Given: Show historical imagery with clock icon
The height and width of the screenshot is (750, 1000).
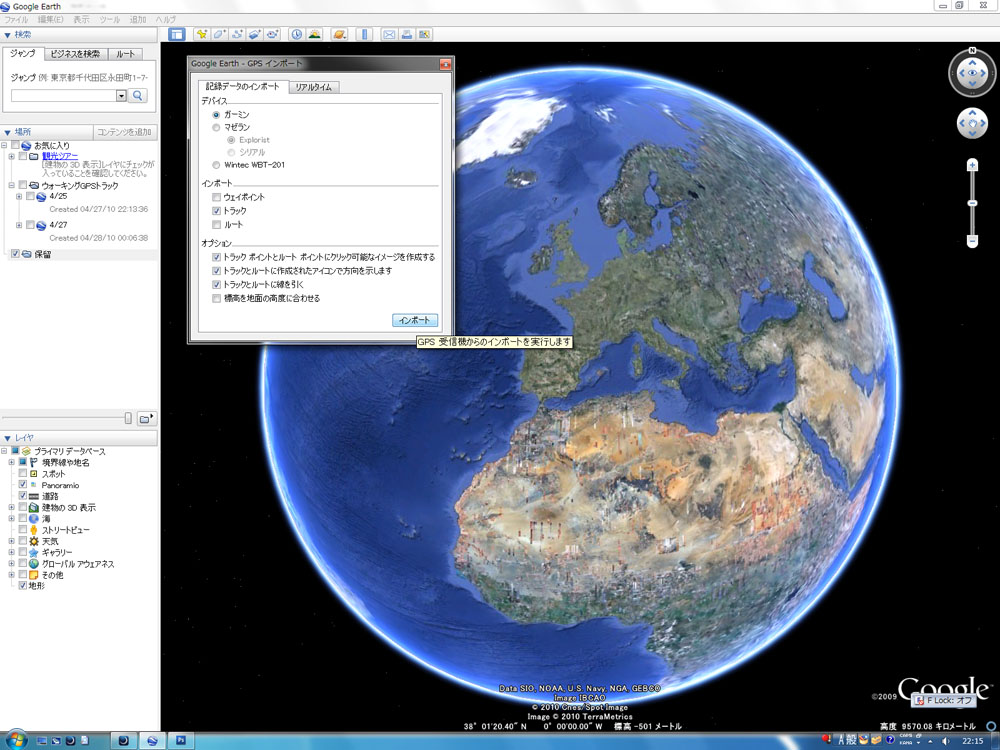Looking at the screenshot, I should 297,34.
